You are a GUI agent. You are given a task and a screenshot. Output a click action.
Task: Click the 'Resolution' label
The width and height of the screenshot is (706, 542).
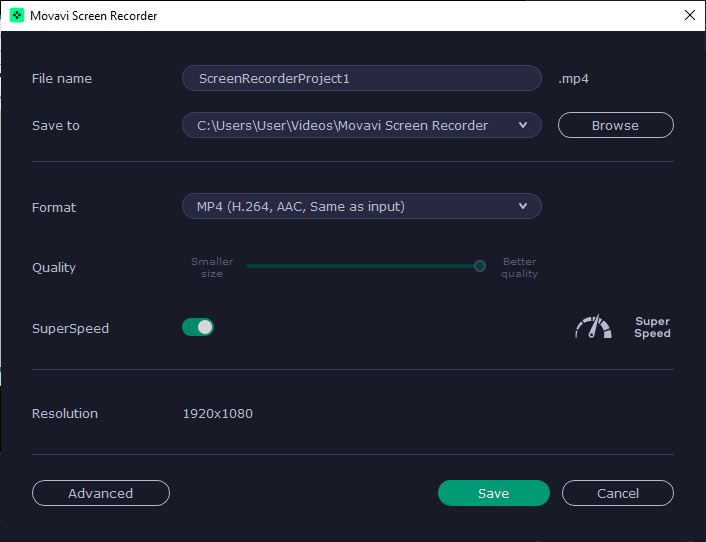(65, 413)
